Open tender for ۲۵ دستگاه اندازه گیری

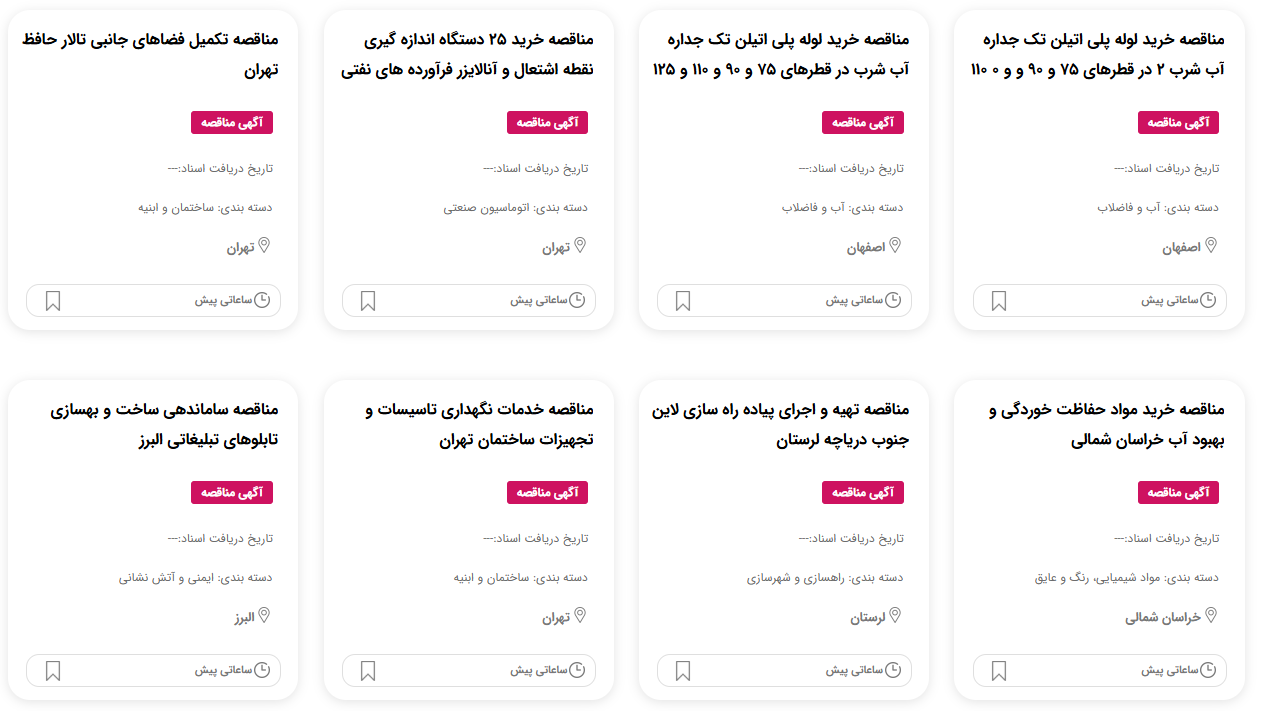[x=468, y=55]
